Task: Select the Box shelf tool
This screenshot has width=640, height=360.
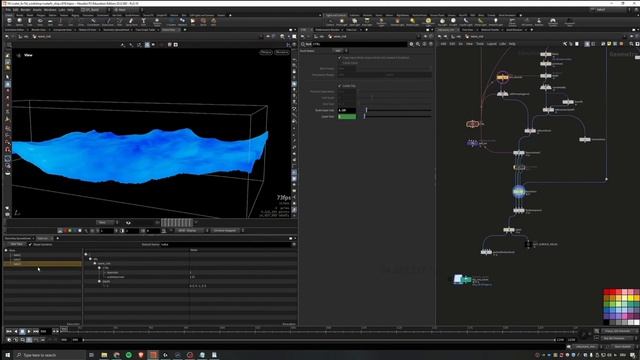Action: tap(9, 22)
